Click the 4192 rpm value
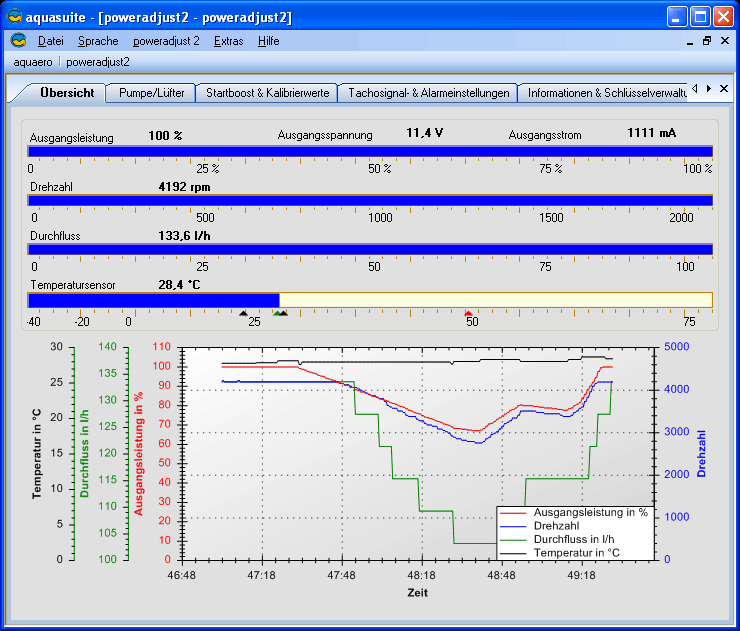Screen dimensions: 740x631 pyautogui.click(x=184, y=187)
